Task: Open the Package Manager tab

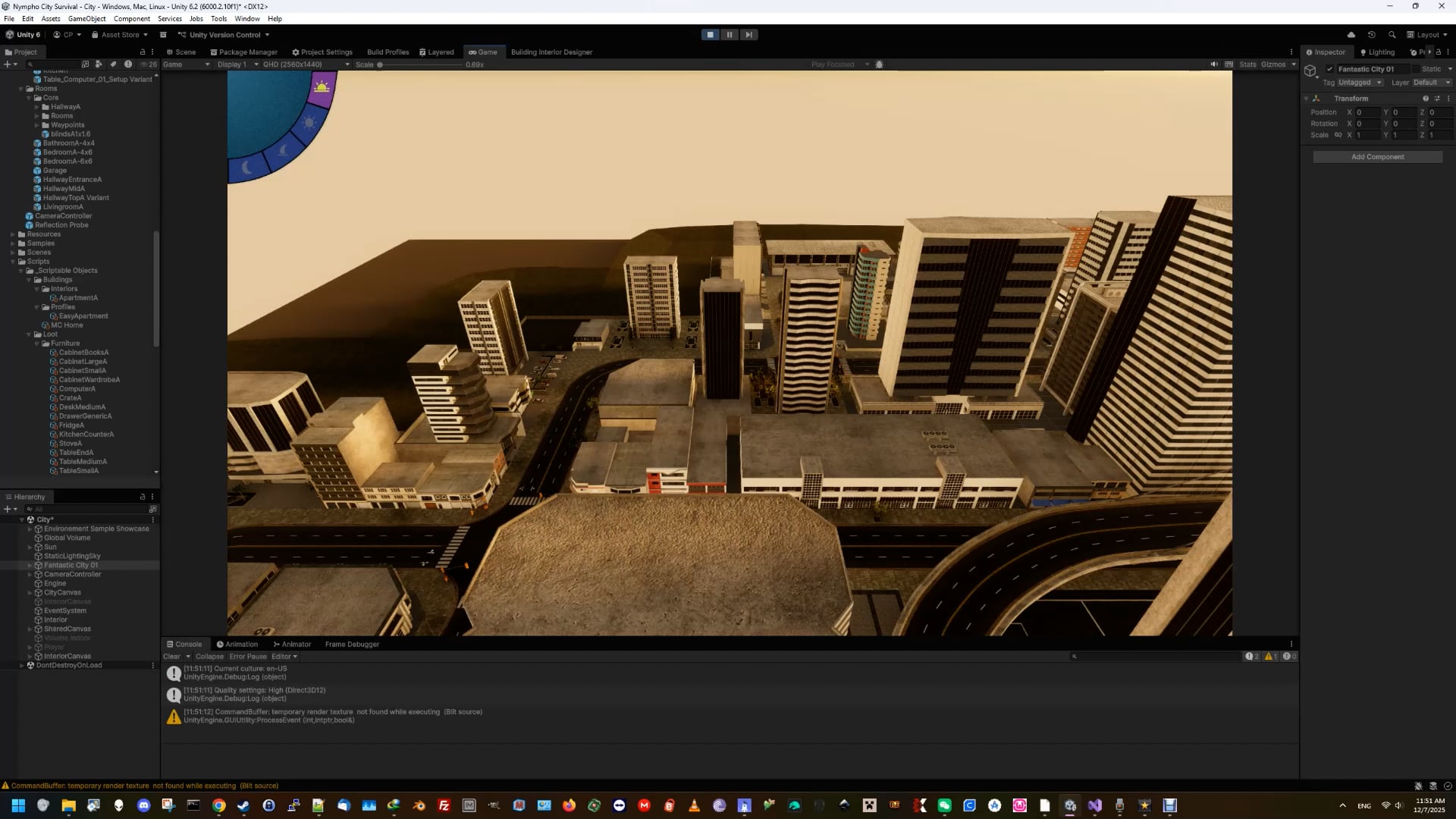Action: [x=243, y=52]
